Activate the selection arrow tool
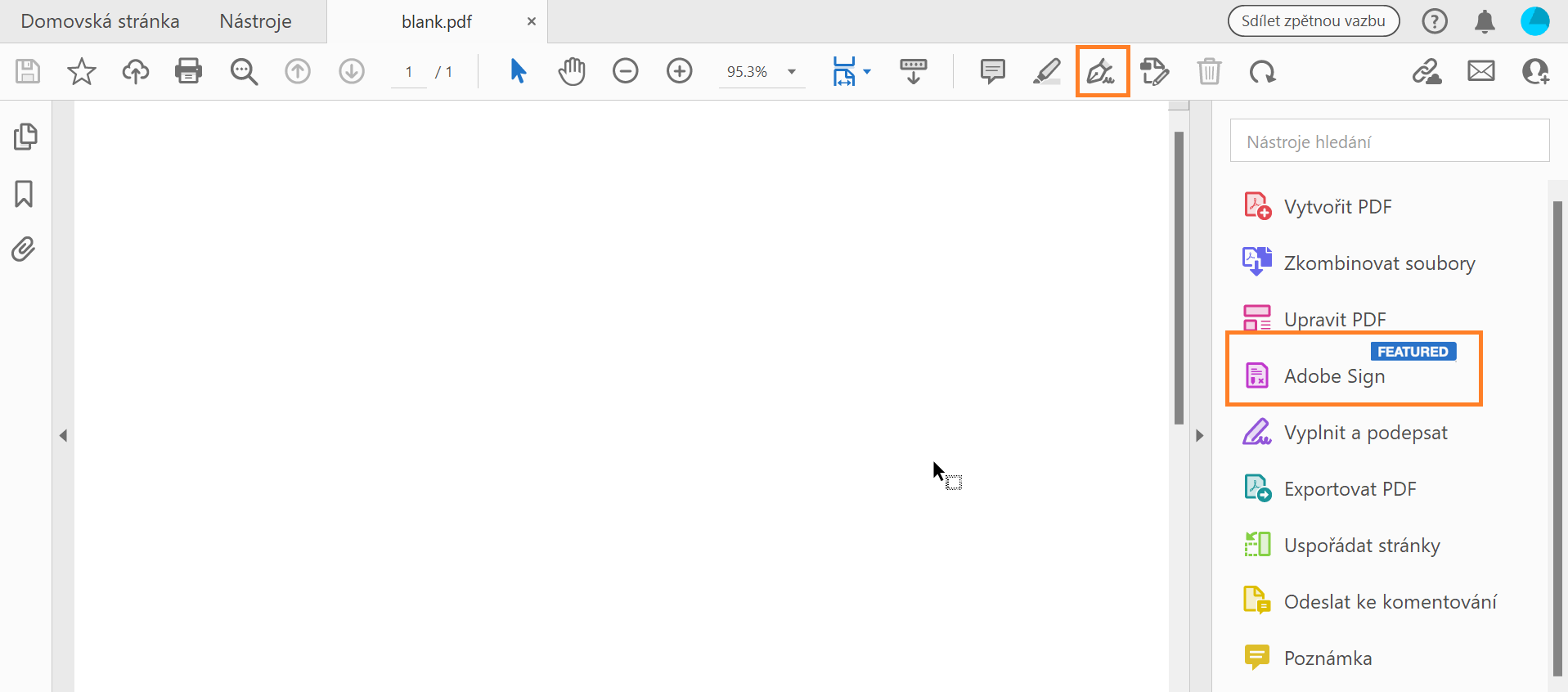Viewport: 1568px width, 692px height. (518, 71)
